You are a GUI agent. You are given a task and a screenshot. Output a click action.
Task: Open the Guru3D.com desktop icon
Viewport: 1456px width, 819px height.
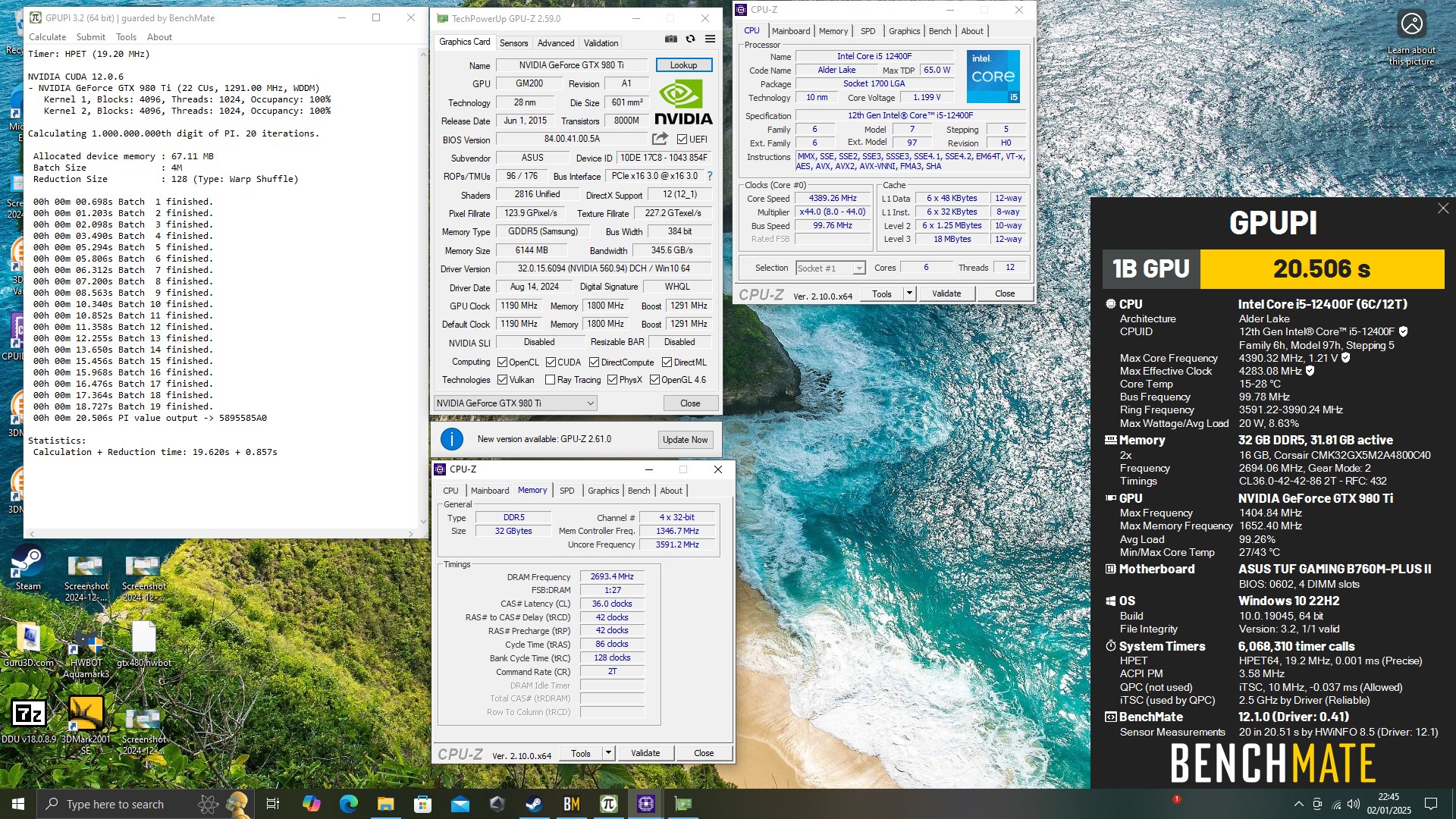pyautogui.click(x=28, y=645)
